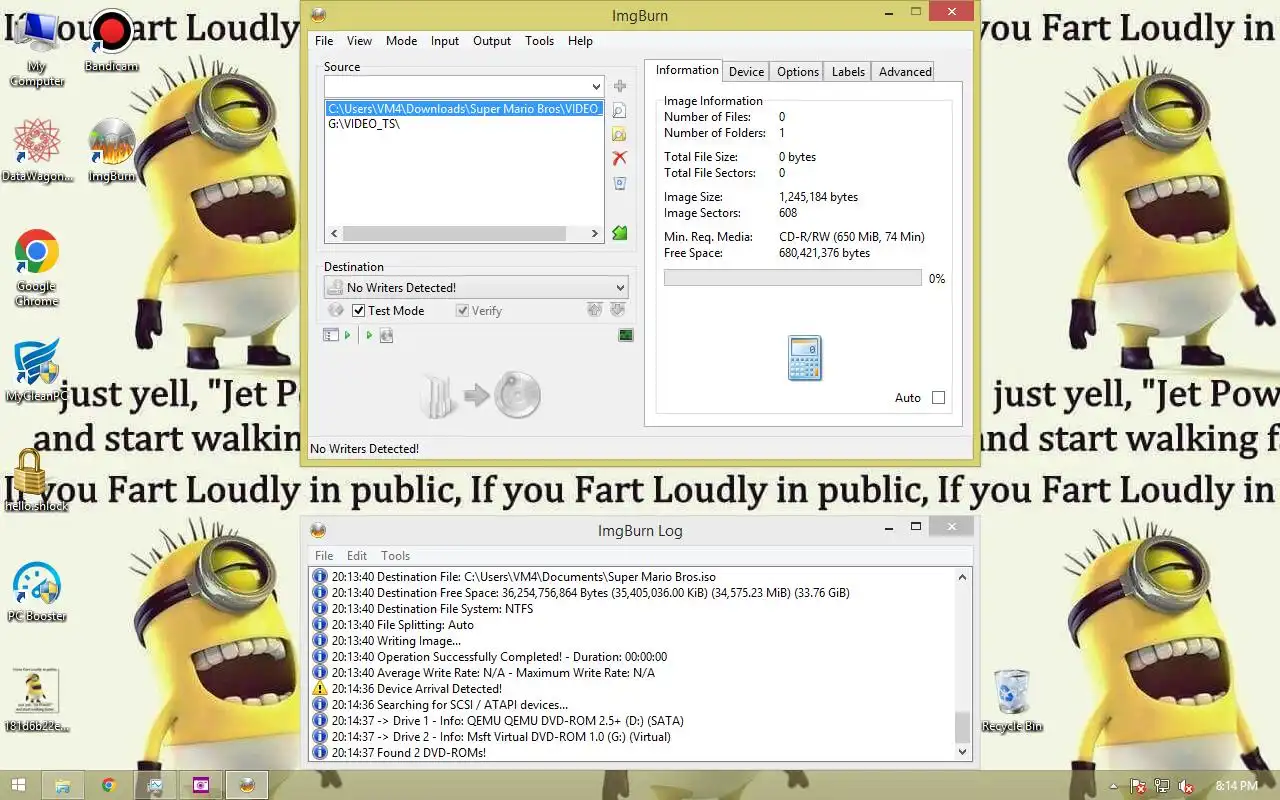Viewport: 1280px width, 800px height.
Task: Select the Information tab
Action: pyautogui.click(x=686, y=70)
